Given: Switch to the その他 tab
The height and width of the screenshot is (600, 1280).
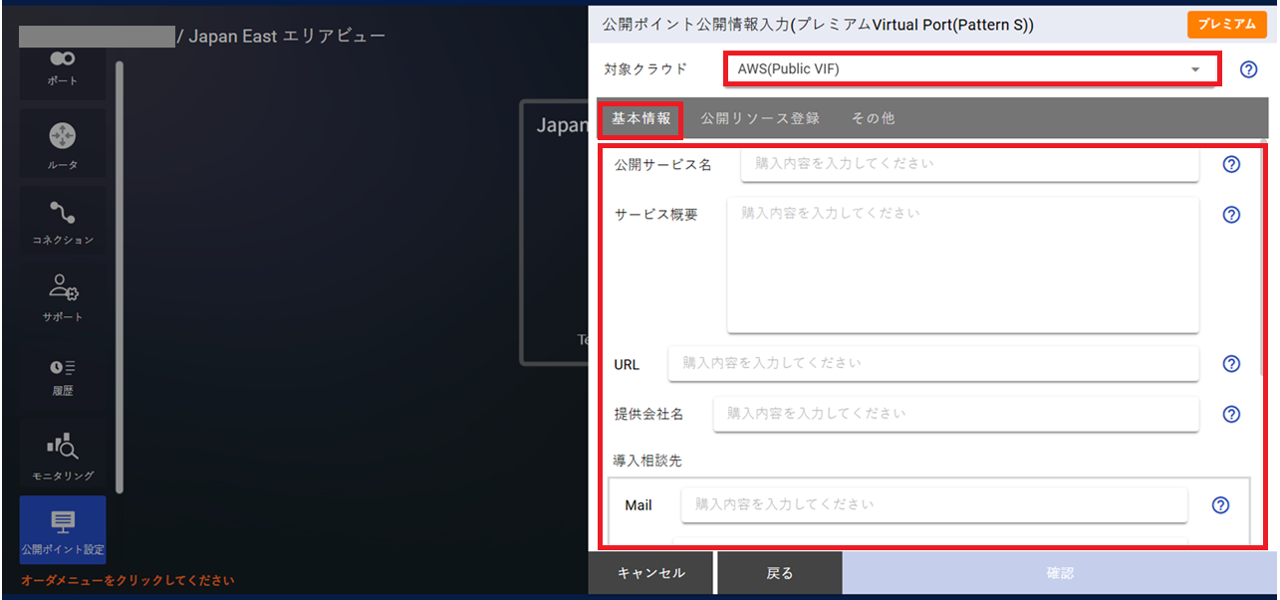Looking at the screenshot, I should 872,117.
